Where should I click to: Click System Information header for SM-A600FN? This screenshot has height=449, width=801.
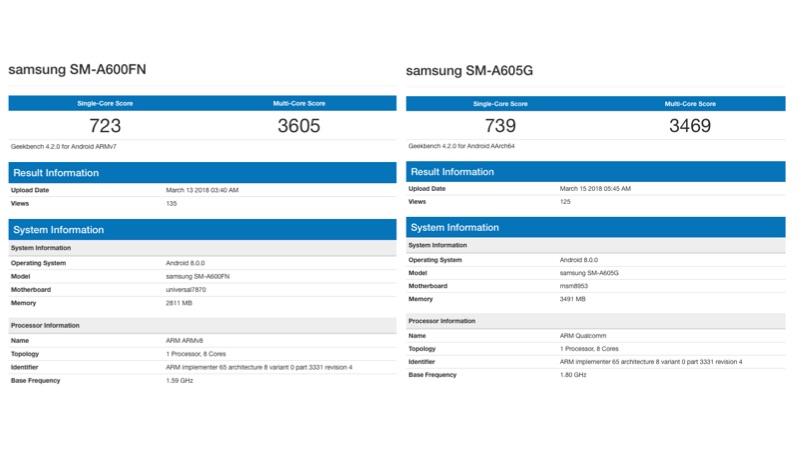57,230
